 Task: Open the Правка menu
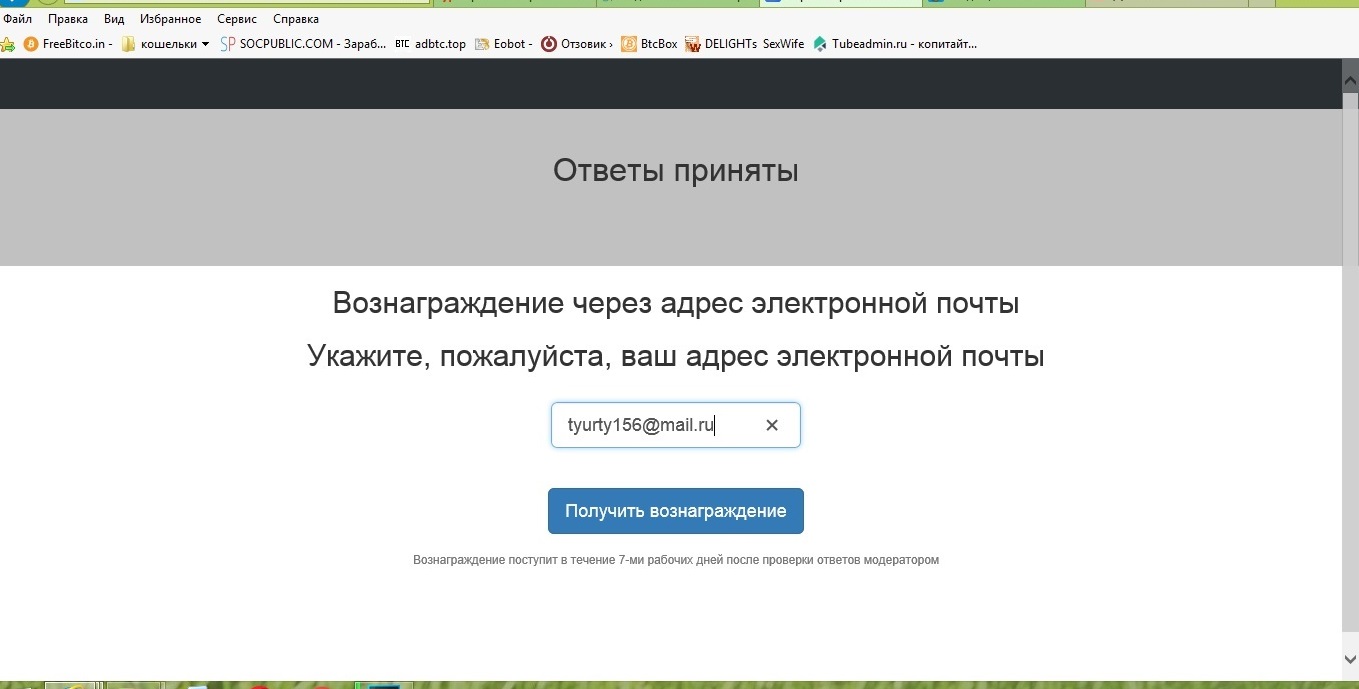pos(68,19)
